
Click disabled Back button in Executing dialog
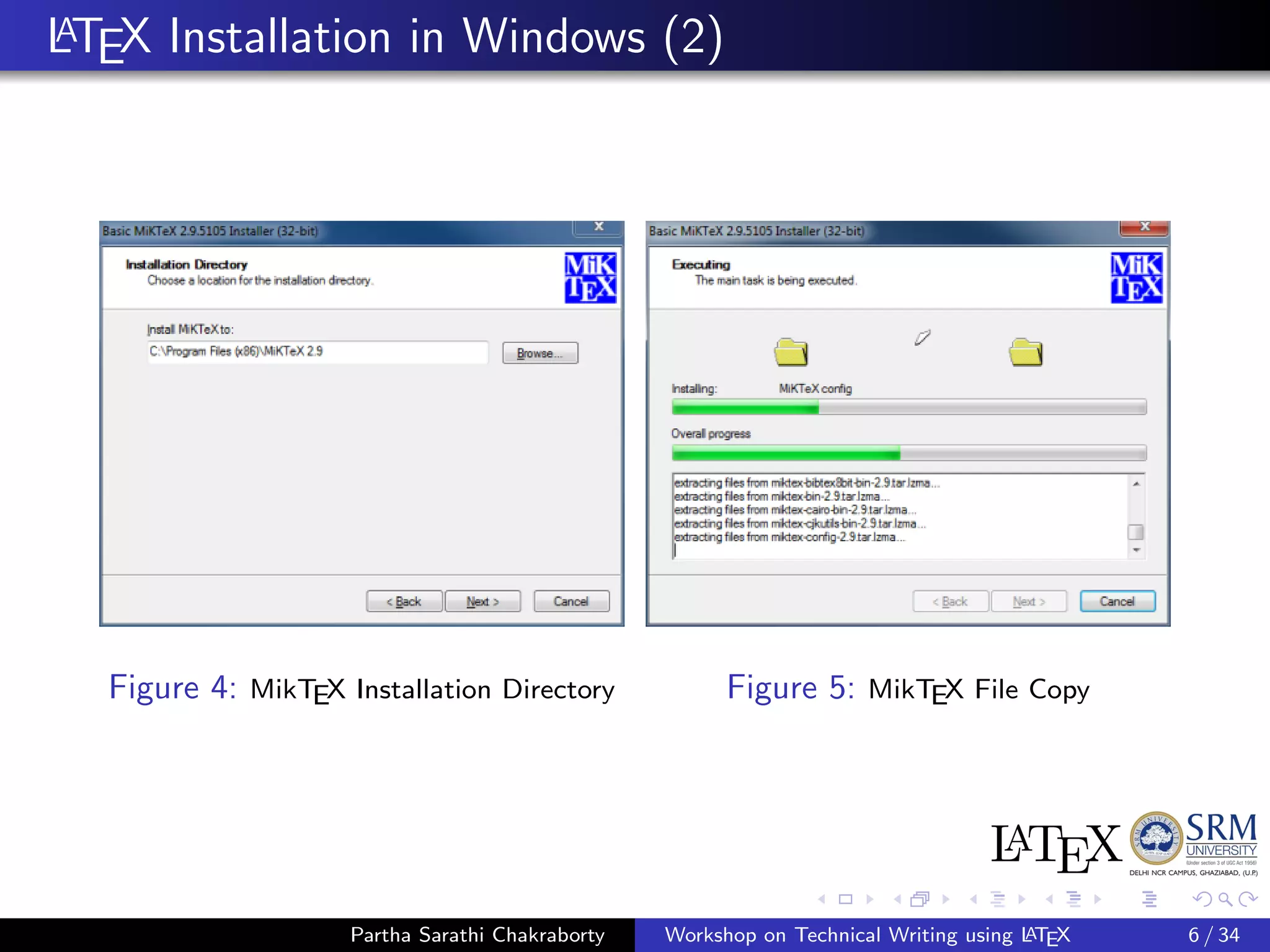pyautogui.click(x=951, y=601)
